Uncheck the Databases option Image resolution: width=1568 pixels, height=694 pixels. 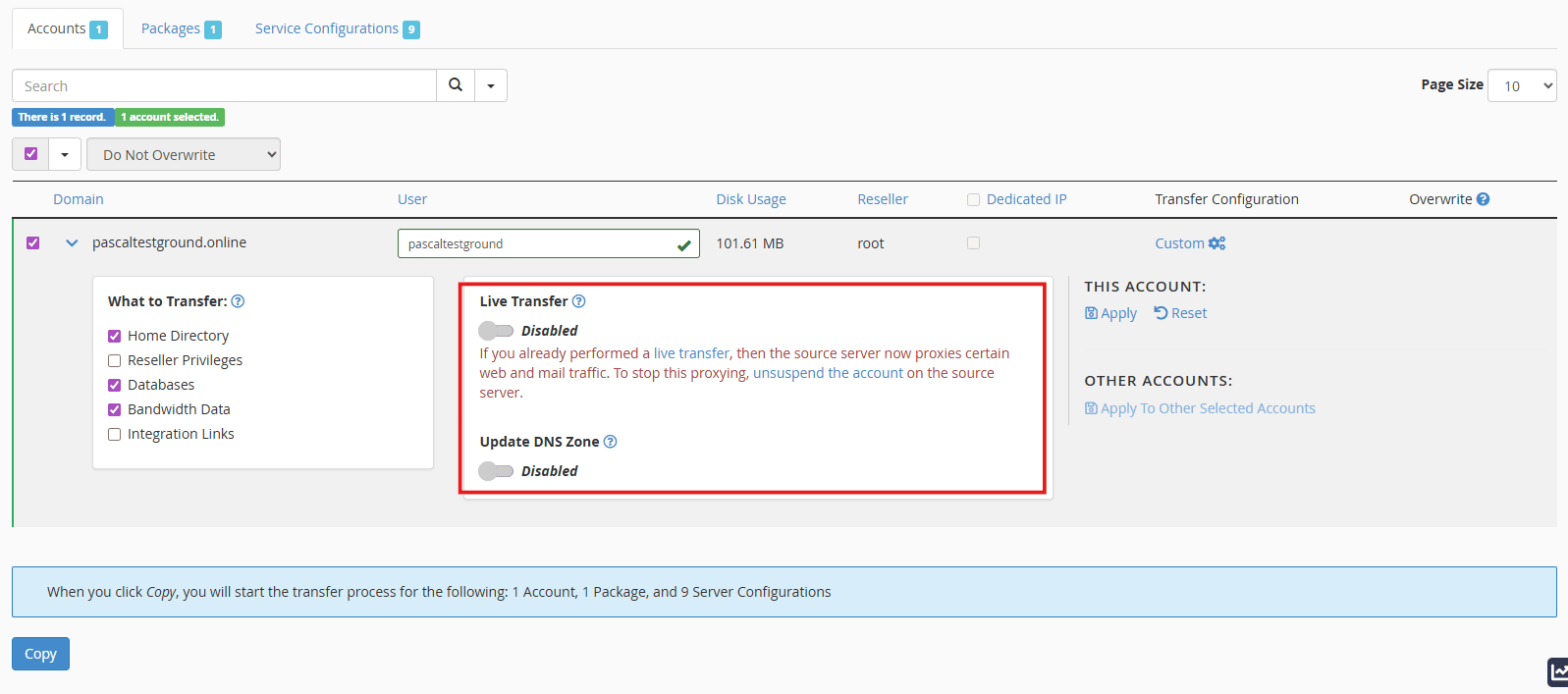[114, 385]
